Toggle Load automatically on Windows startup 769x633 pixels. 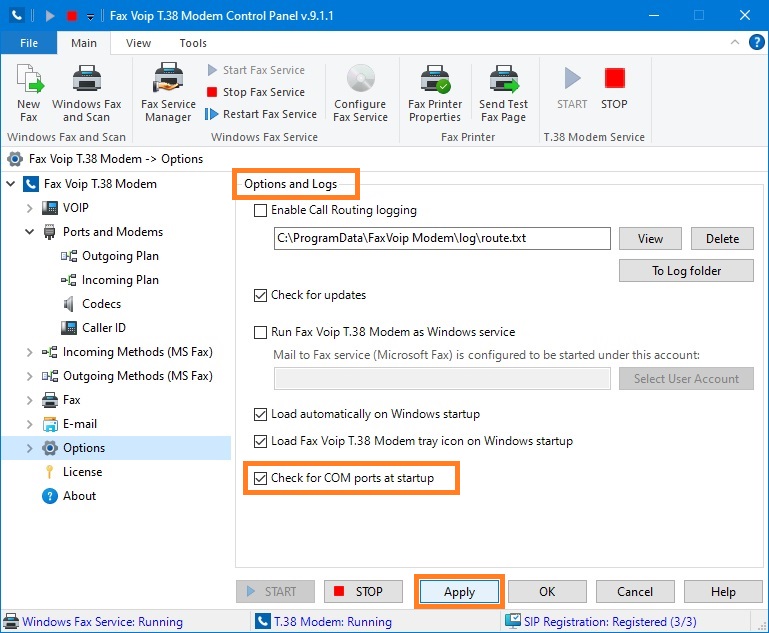tap(260, 415)
